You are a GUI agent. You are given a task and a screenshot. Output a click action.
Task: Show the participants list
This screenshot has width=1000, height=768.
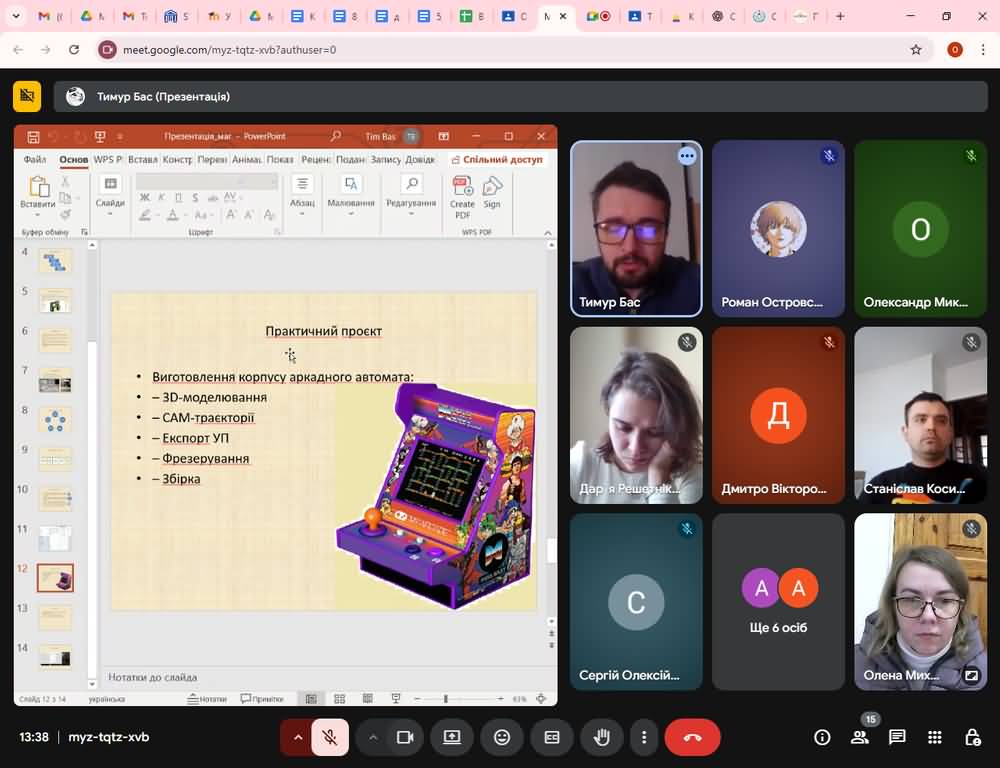click(859, 737)
